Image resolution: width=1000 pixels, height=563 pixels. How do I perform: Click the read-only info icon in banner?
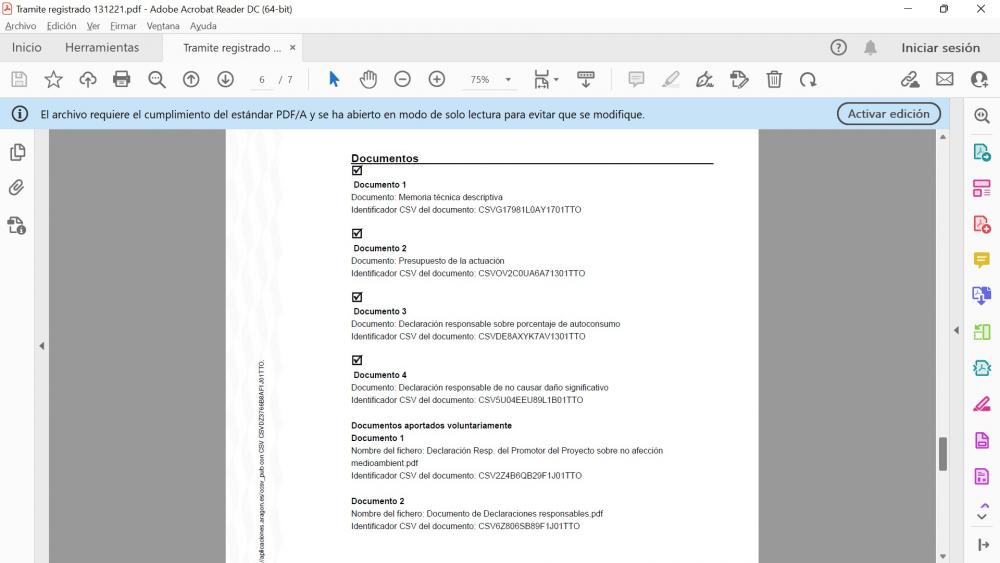20,114
